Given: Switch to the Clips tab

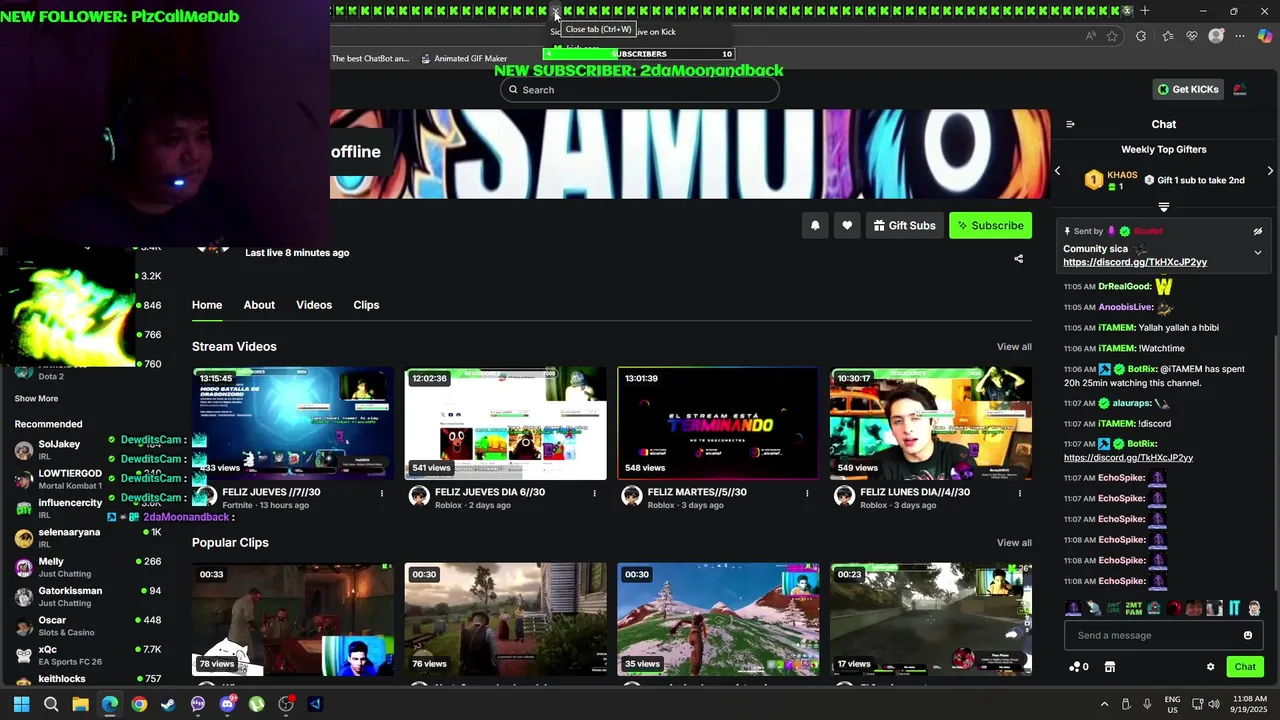Looking at the screenshot, I should coord(366,305).
